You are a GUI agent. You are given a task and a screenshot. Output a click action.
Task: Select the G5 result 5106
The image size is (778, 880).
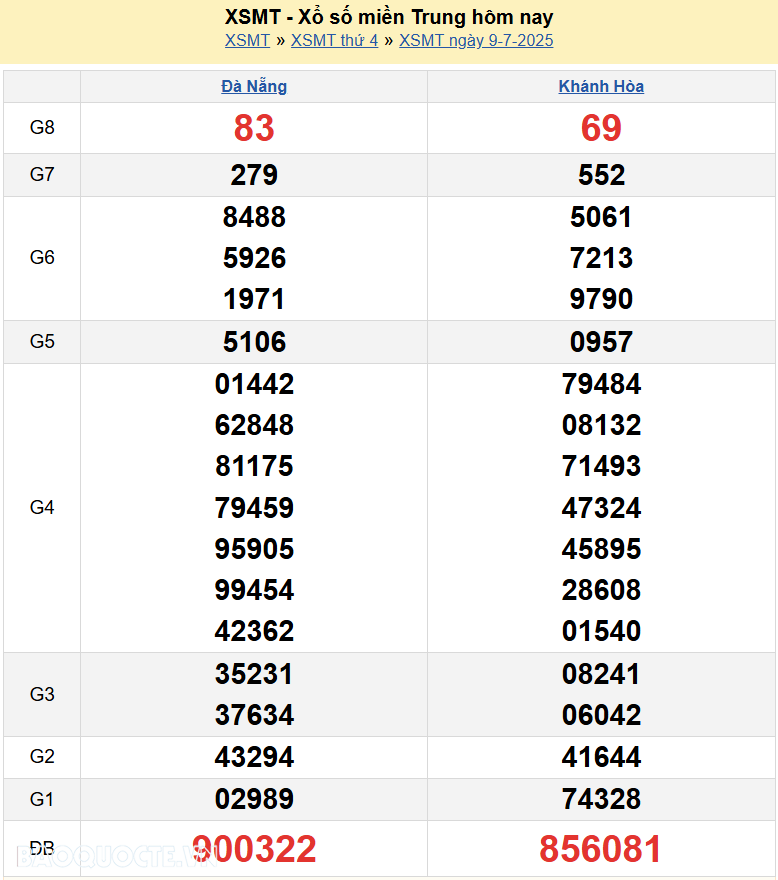(254, 342)
